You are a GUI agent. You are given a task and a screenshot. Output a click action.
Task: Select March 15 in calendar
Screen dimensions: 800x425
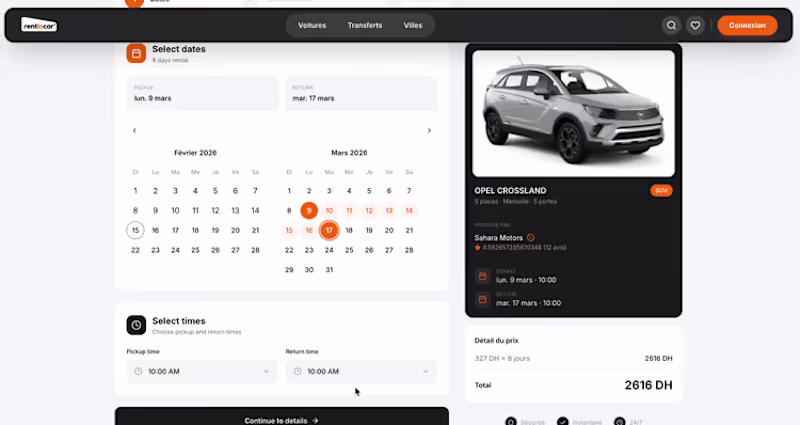289,230
